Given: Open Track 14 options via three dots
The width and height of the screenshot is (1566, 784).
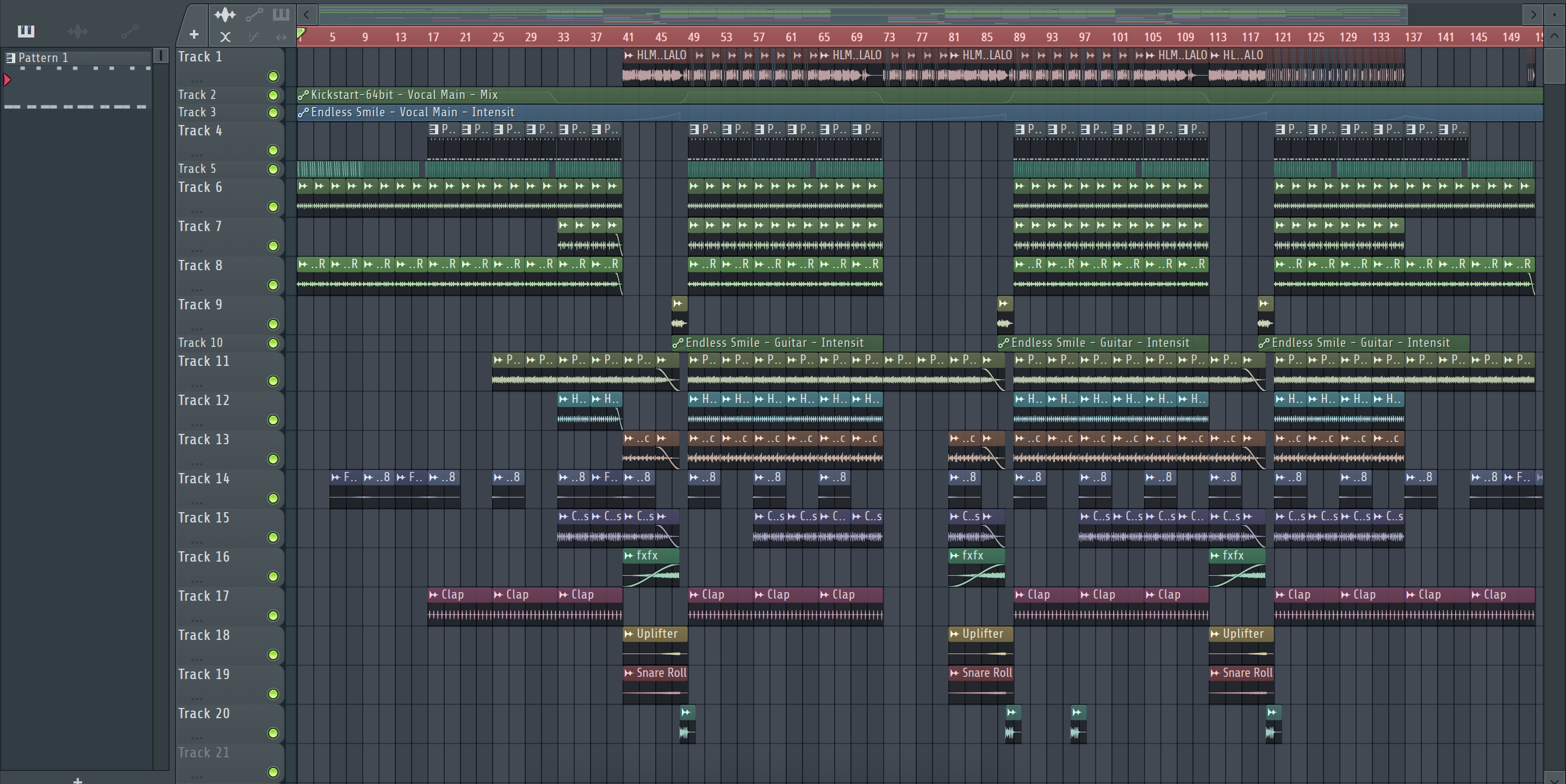Looking at the screenshot, I should (x=196, y=502).
